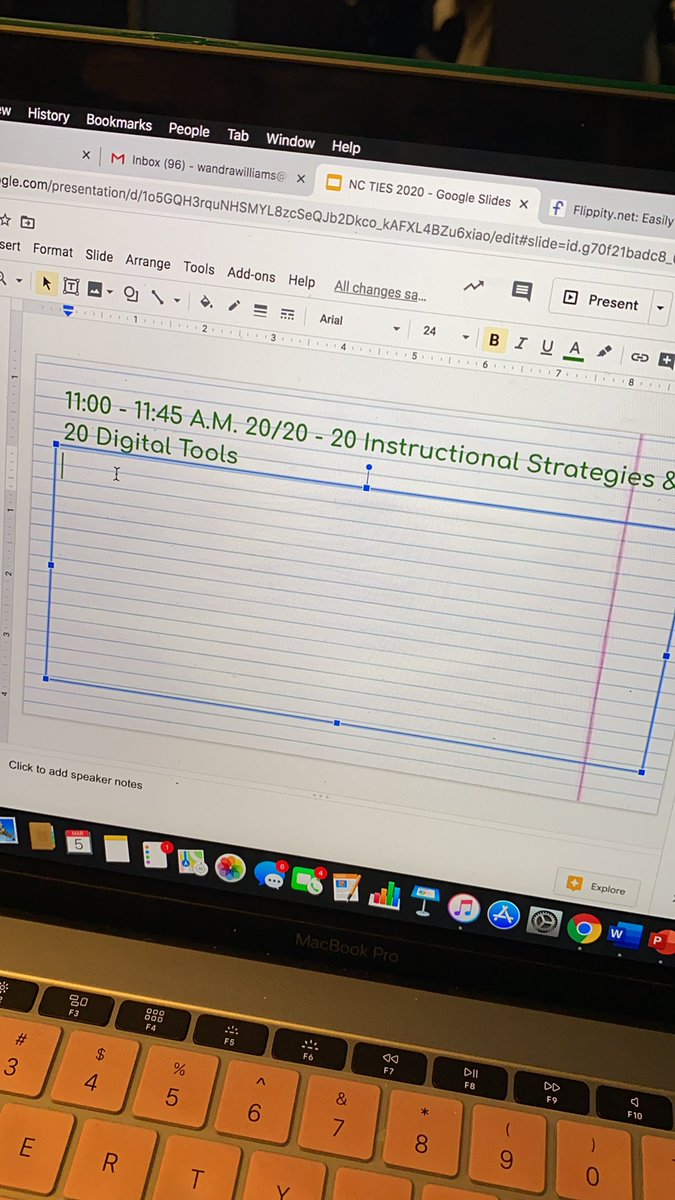Star the presentation

tap(5, 219)
